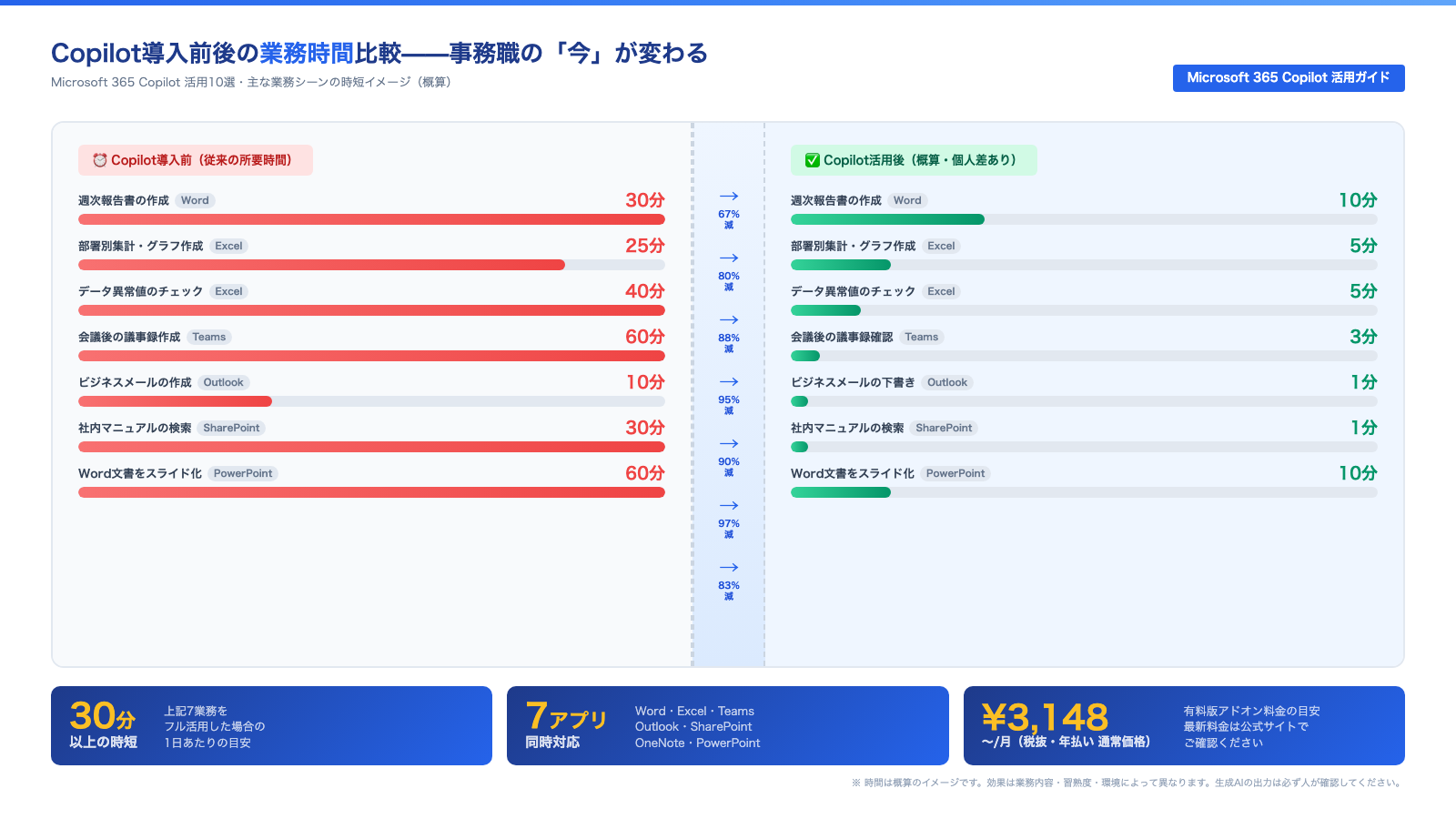The image size is (1456, 819).
Task: Click the footnote disclaimer starting with ※ 時間は概算
Action: point(1127,783)
